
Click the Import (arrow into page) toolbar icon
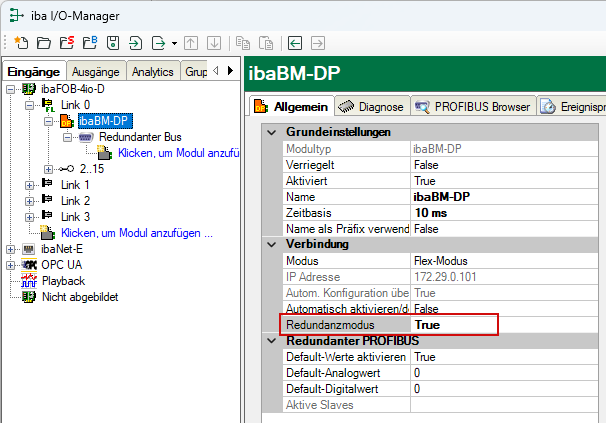tap(135, 43)
